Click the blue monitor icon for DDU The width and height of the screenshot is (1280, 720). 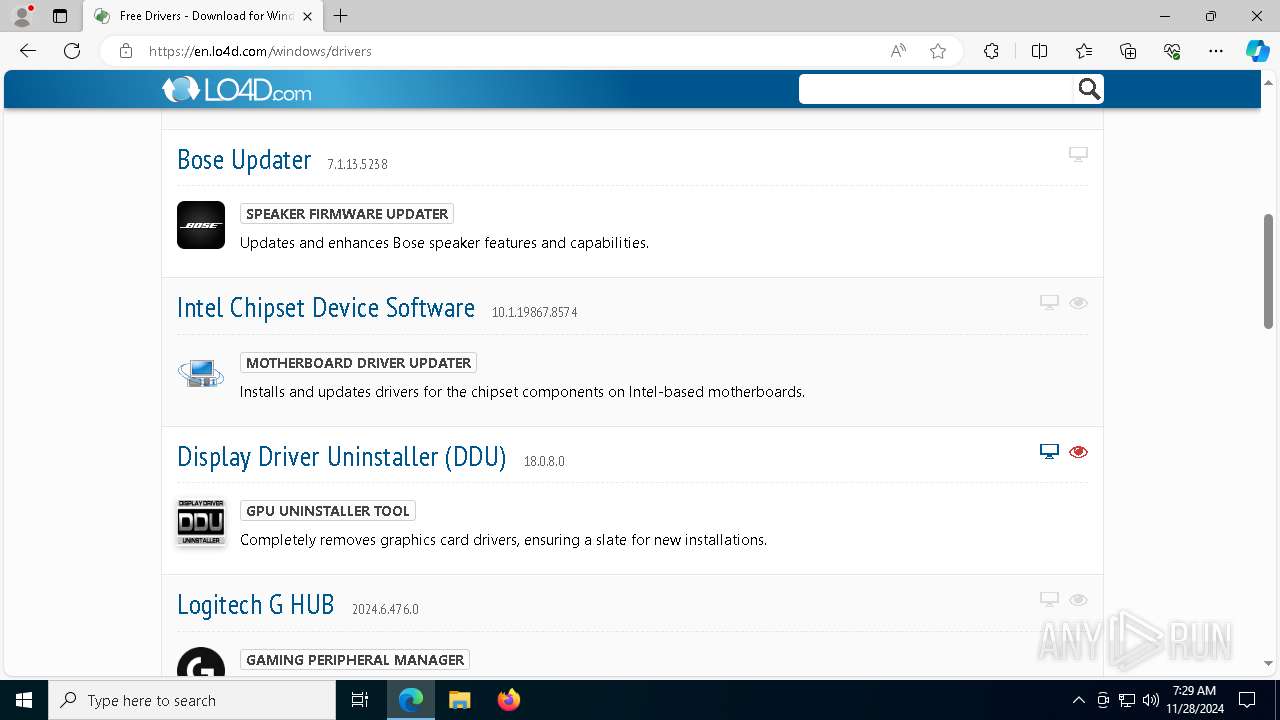coord(1049,451)
